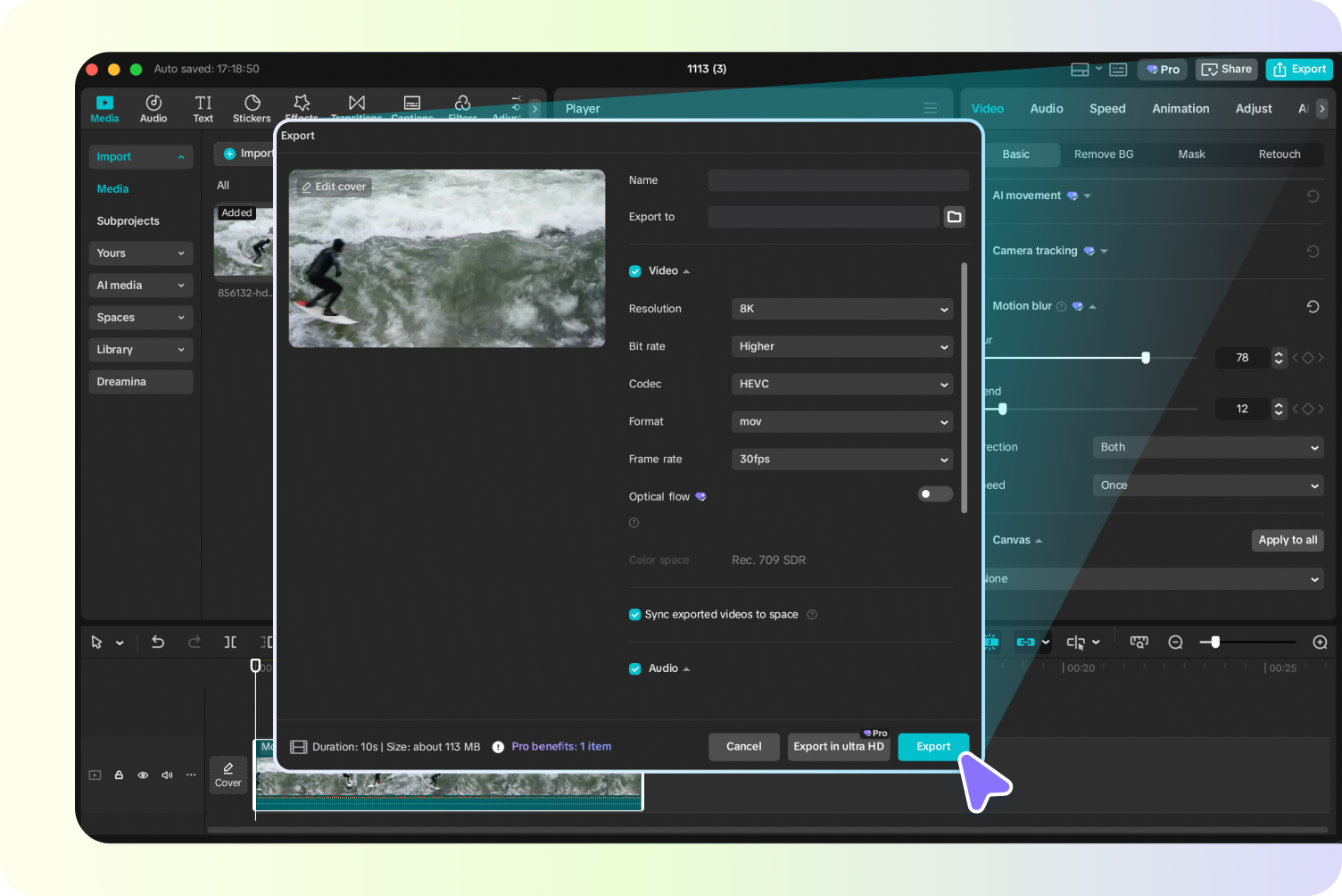Select the split tool above the timeline

(229, 642)
